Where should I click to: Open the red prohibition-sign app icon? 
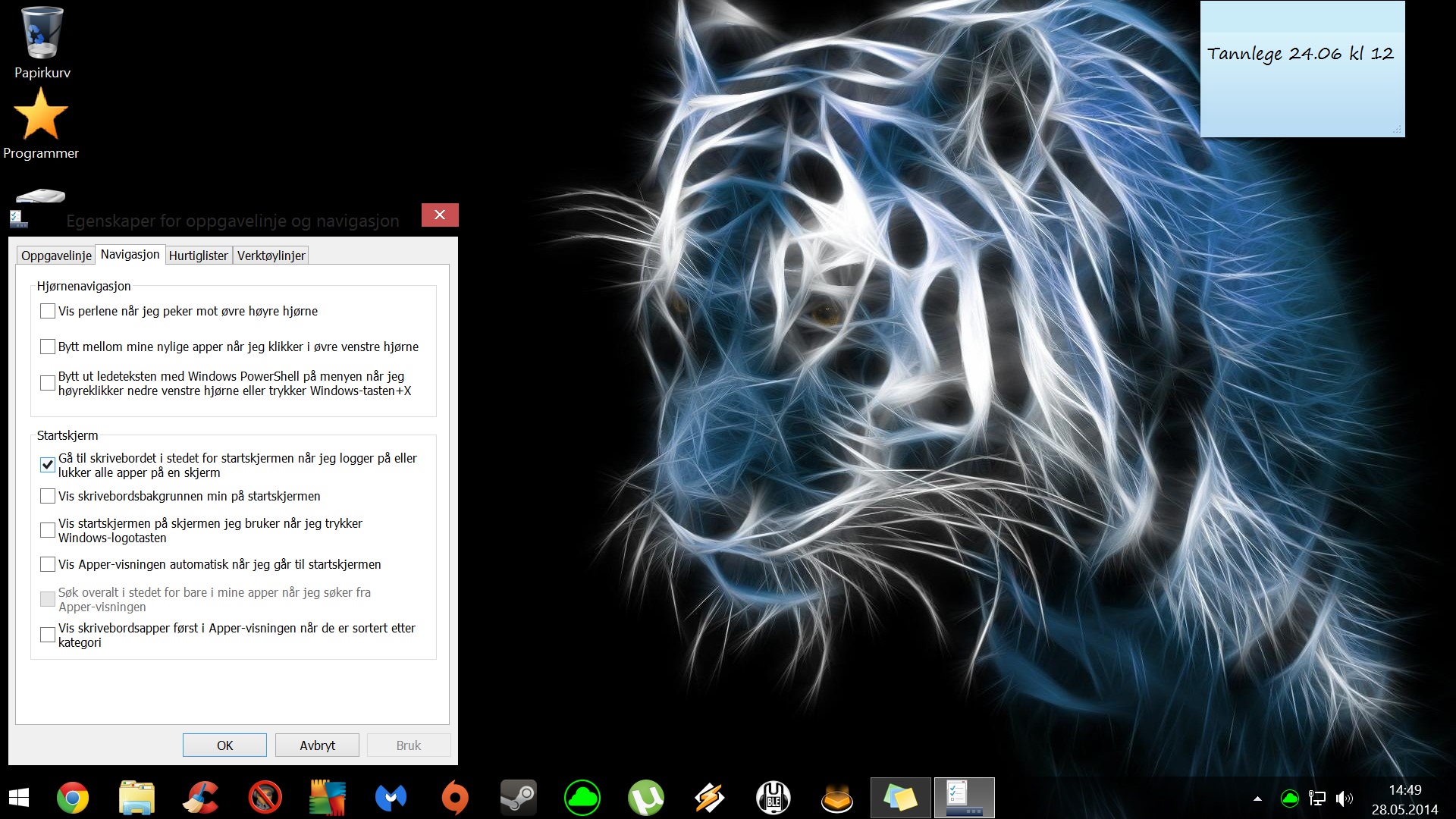click(x=265, y=798)
